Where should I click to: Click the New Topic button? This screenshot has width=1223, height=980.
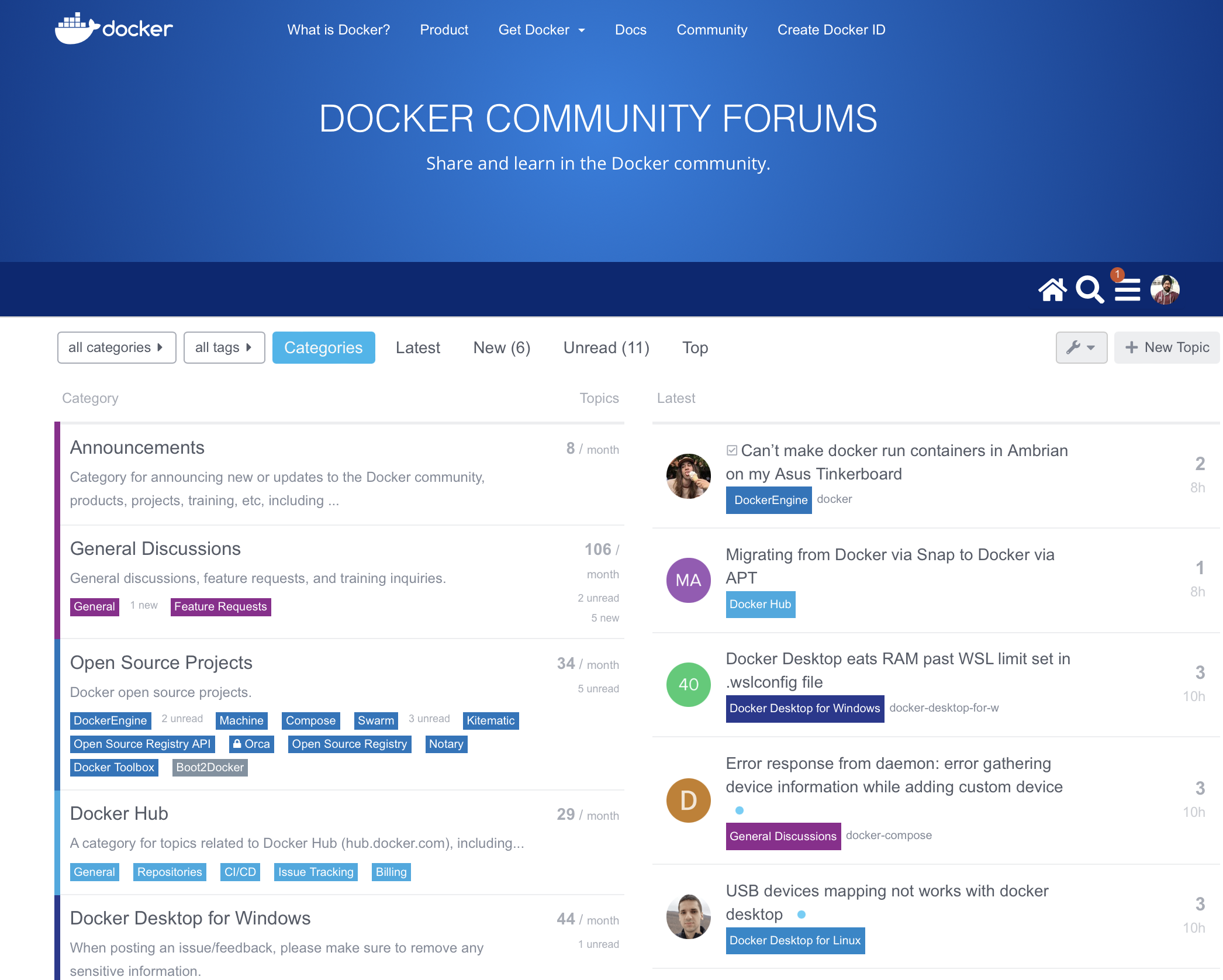(x=1166, y=347)
